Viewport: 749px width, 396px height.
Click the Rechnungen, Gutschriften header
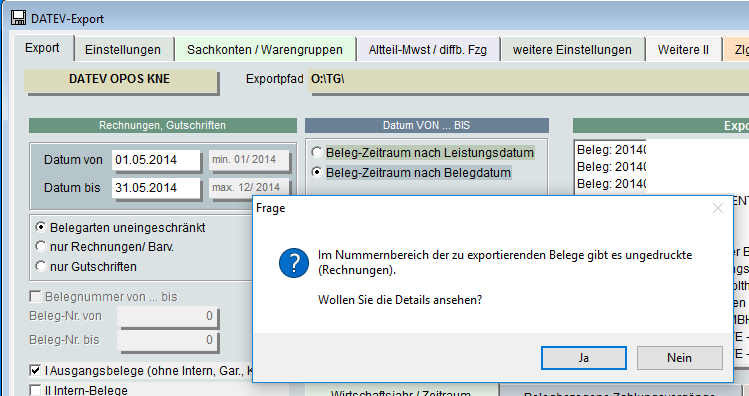coord(162,125)
